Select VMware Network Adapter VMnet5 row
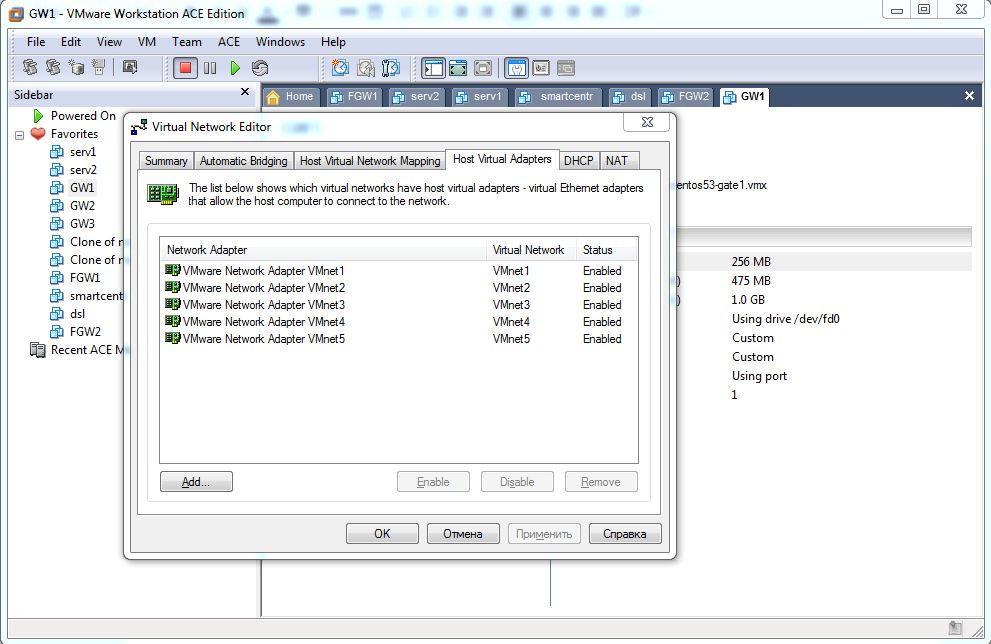Image resolution: width=991 pixels, height=644 pixels. click(x=398, y=339)
